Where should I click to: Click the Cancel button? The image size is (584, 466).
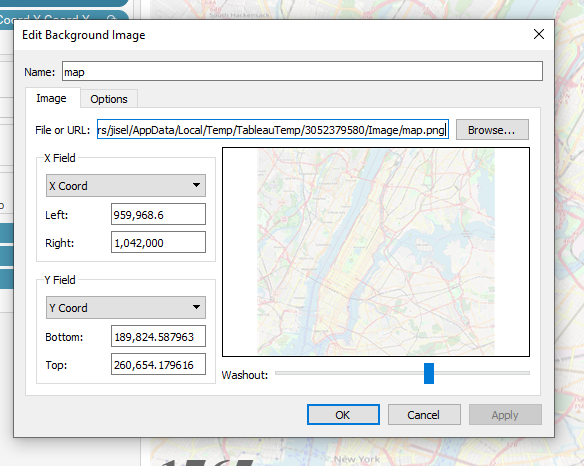pos(424,415)
